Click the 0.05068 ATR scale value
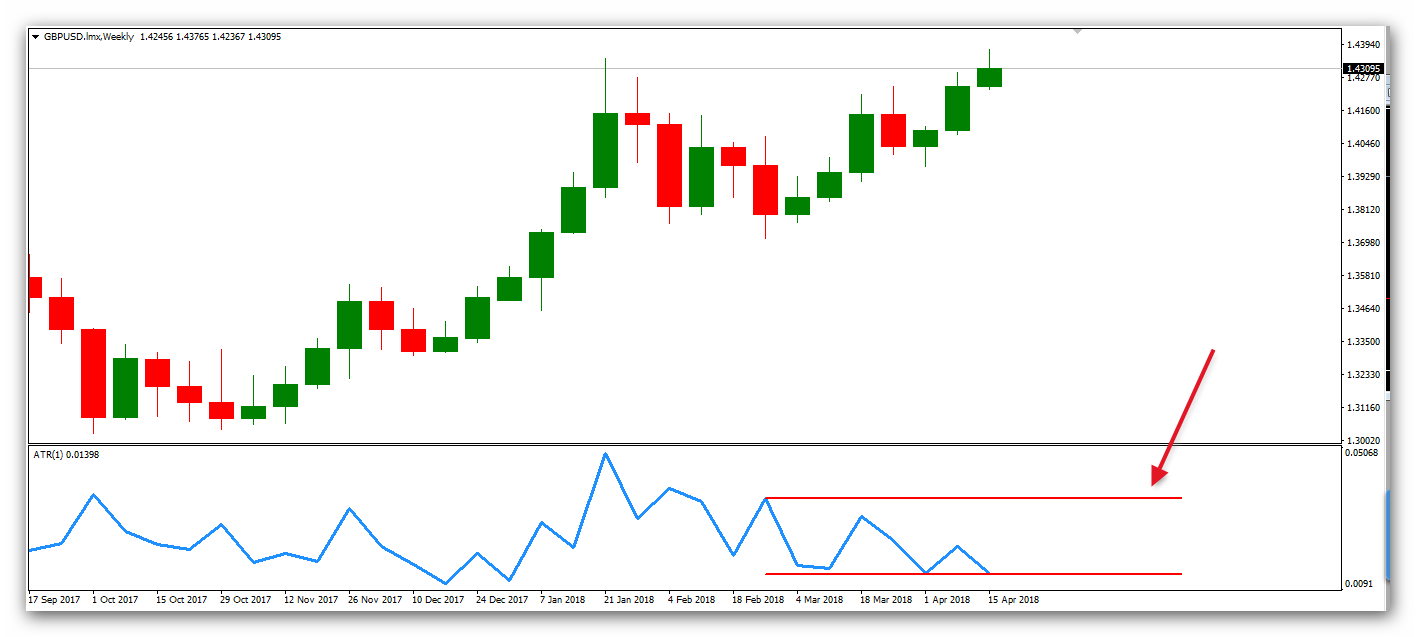 [x=1364, y=453]
